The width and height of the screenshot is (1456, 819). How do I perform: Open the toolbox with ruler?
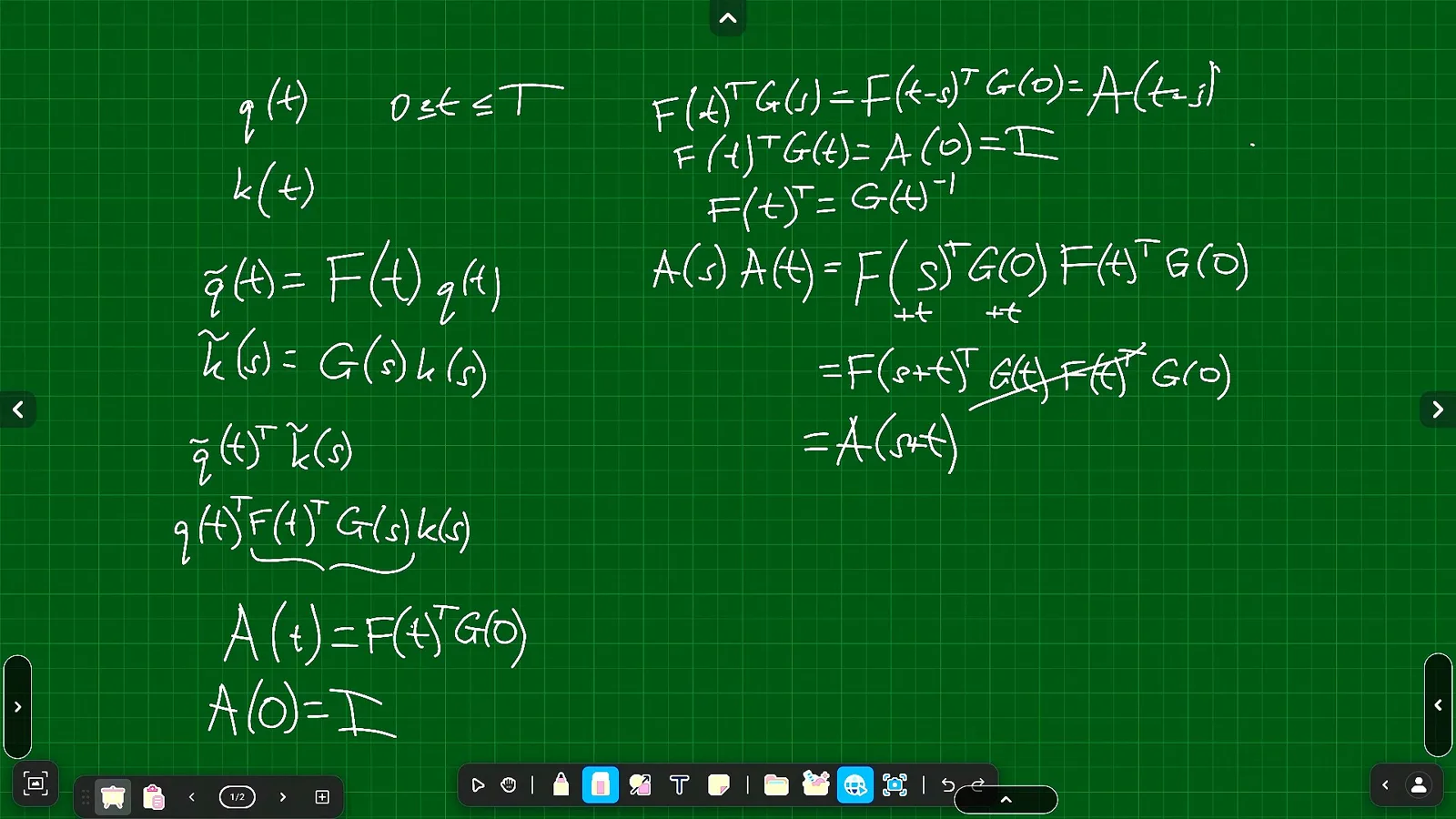(815, 784)
